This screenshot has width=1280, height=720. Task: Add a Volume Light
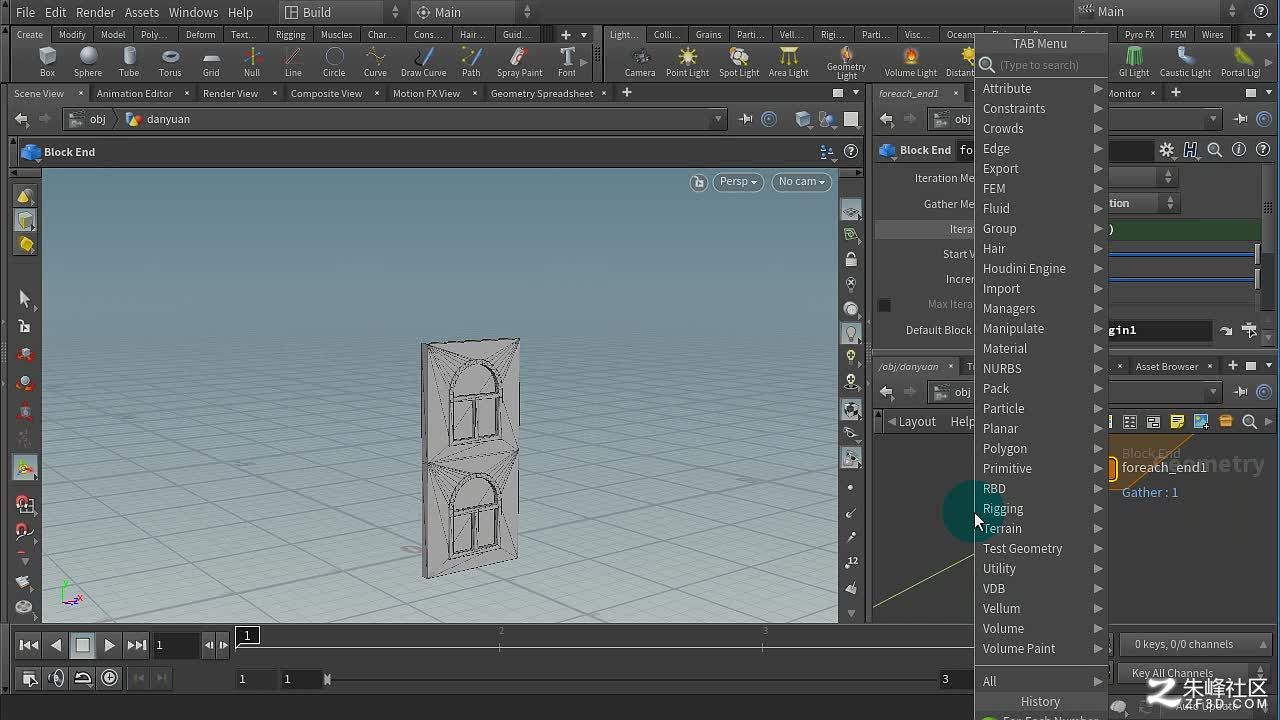[x=911, y=62]
